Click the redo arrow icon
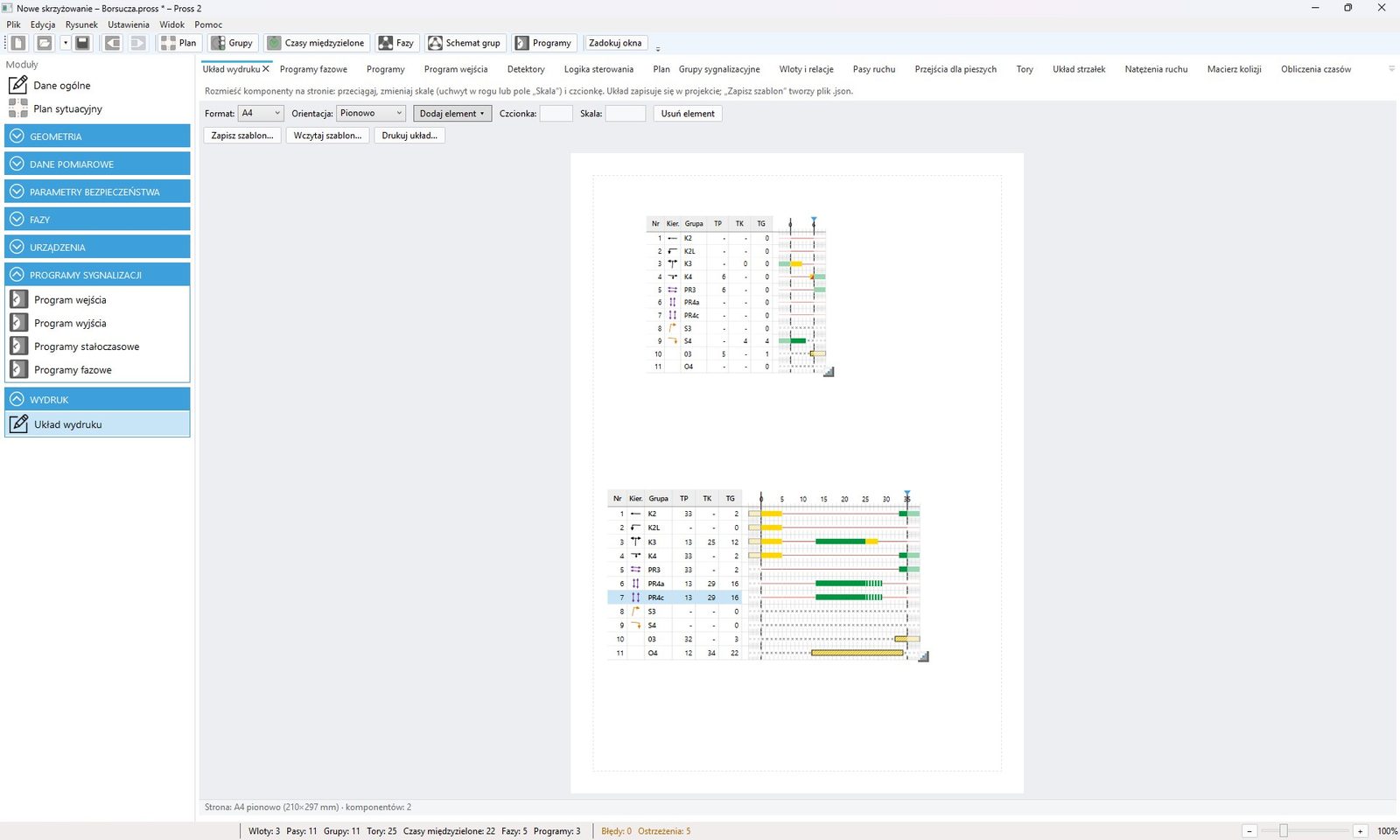The height and width of the screenshot is (840, 1400). (x=138, y=43)
